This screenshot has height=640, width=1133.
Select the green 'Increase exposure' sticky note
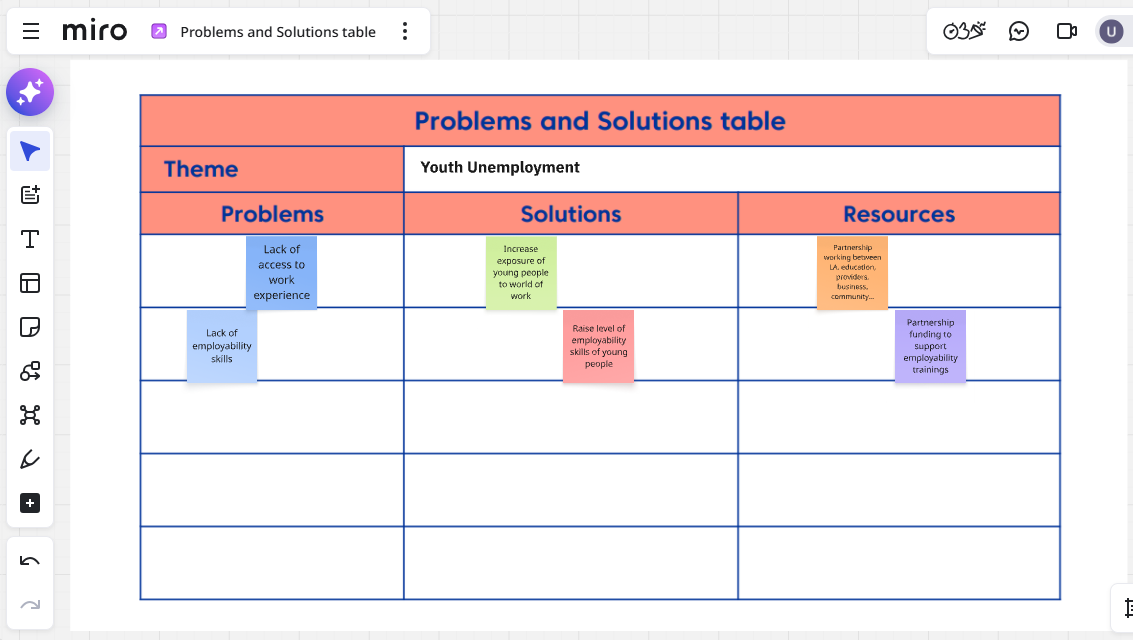click(521, 272)
